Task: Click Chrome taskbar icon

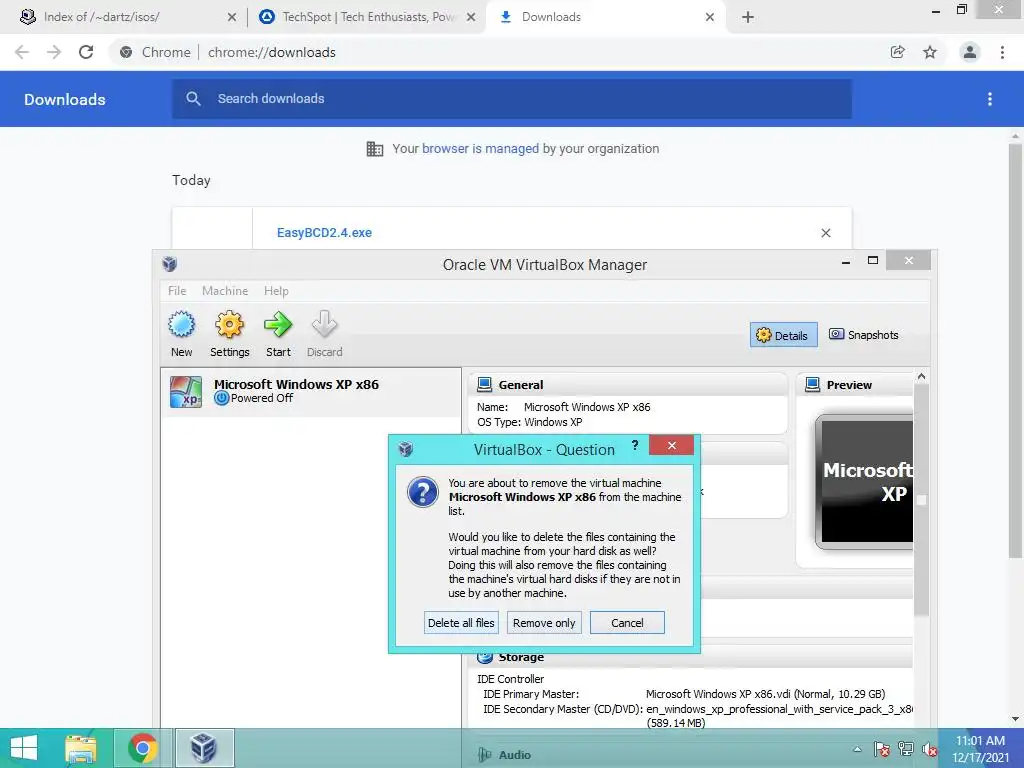Action: tap(142, 748)
